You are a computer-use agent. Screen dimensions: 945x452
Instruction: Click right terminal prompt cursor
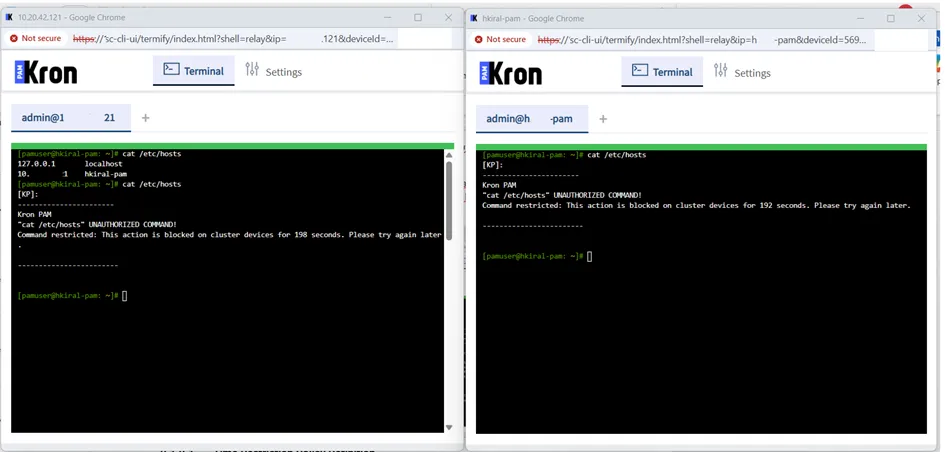coord(590,256)
